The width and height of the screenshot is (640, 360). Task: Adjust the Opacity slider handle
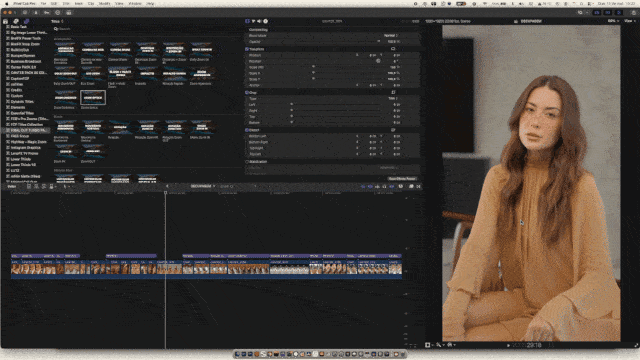pos(379,42)
